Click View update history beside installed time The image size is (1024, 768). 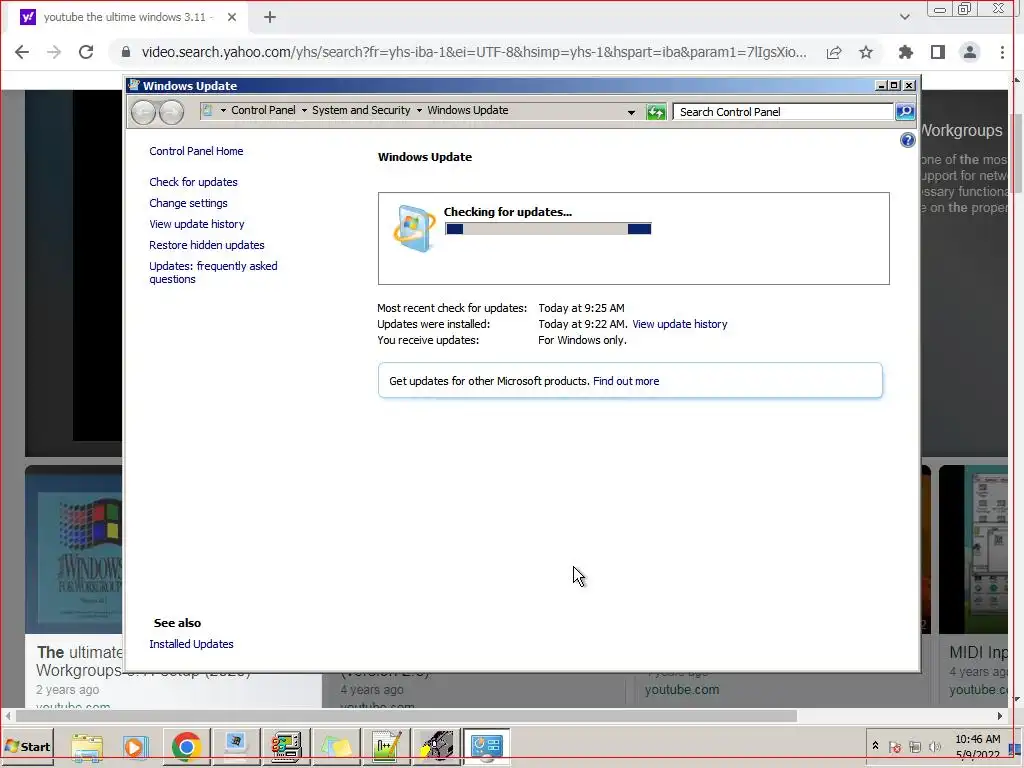pos(679,324)
